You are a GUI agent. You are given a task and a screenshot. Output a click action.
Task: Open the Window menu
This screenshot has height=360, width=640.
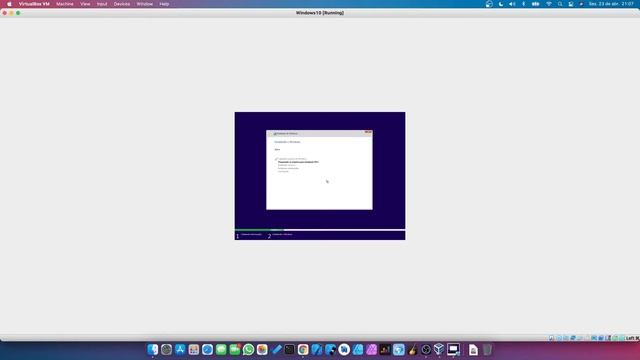[x=144, y=4]
